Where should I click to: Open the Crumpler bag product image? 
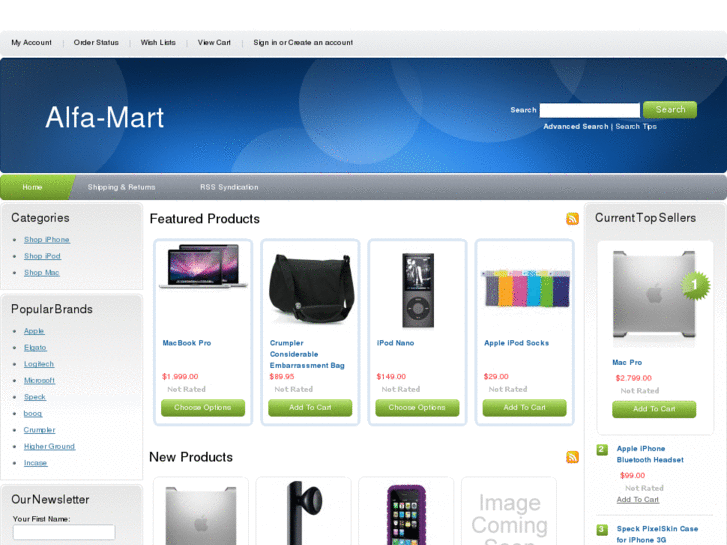[x=311, y=289]
